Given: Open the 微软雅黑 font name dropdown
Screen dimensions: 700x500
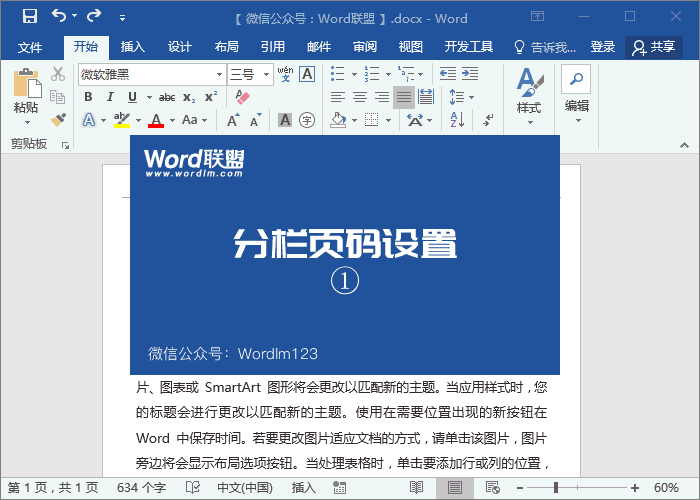Looking at the screenshot, I should [x=219, y=74].
